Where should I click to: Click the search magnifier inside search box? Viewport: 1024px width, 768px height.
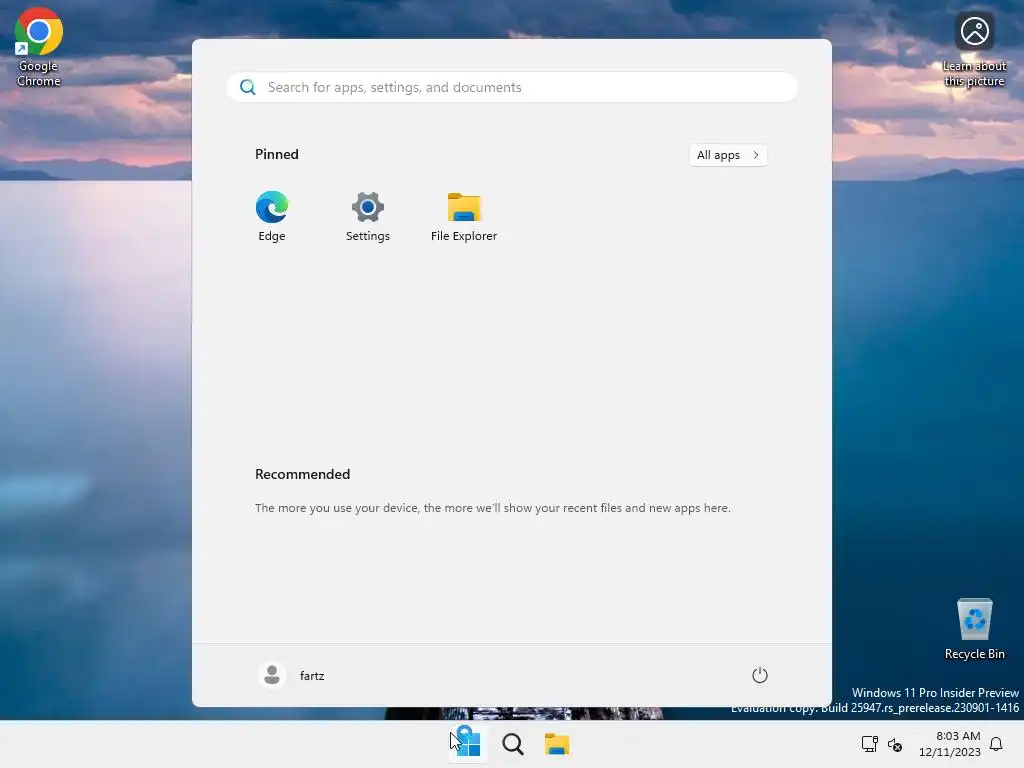tap(248, 88)
